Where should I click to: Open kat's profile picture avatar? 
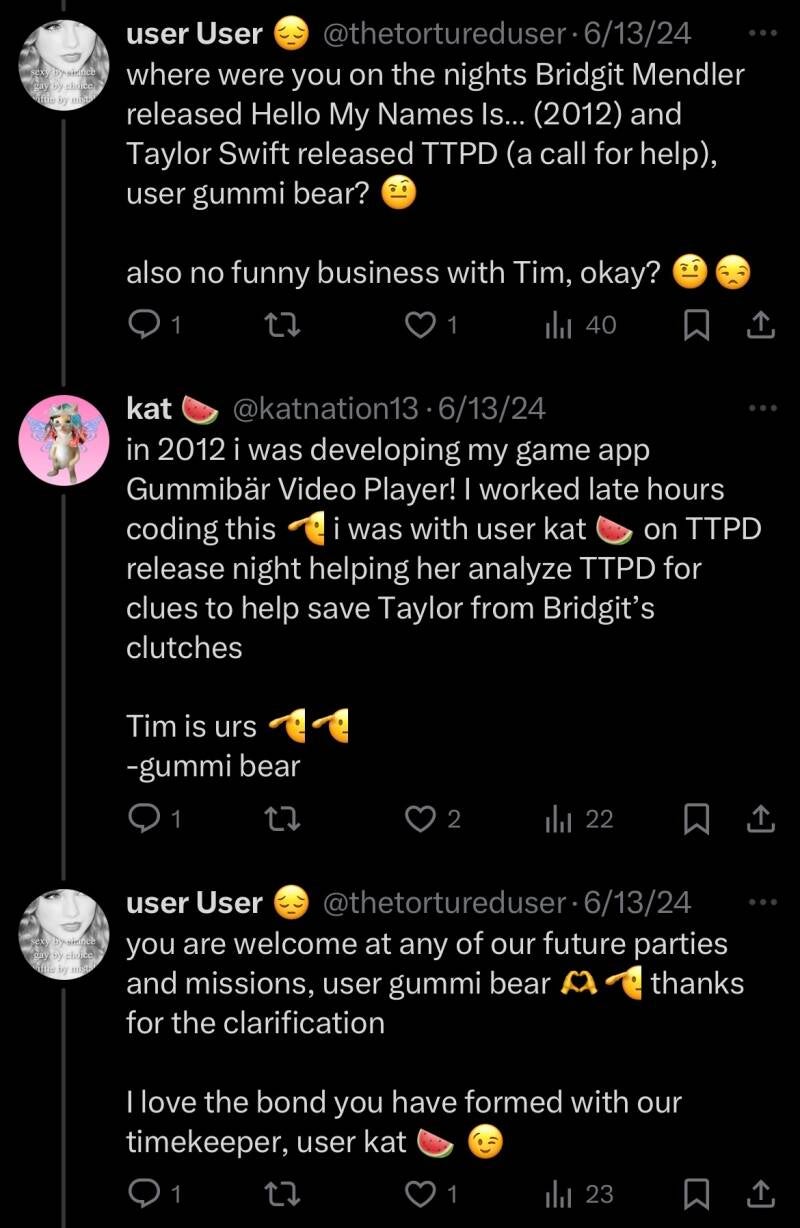click(62, 440)
